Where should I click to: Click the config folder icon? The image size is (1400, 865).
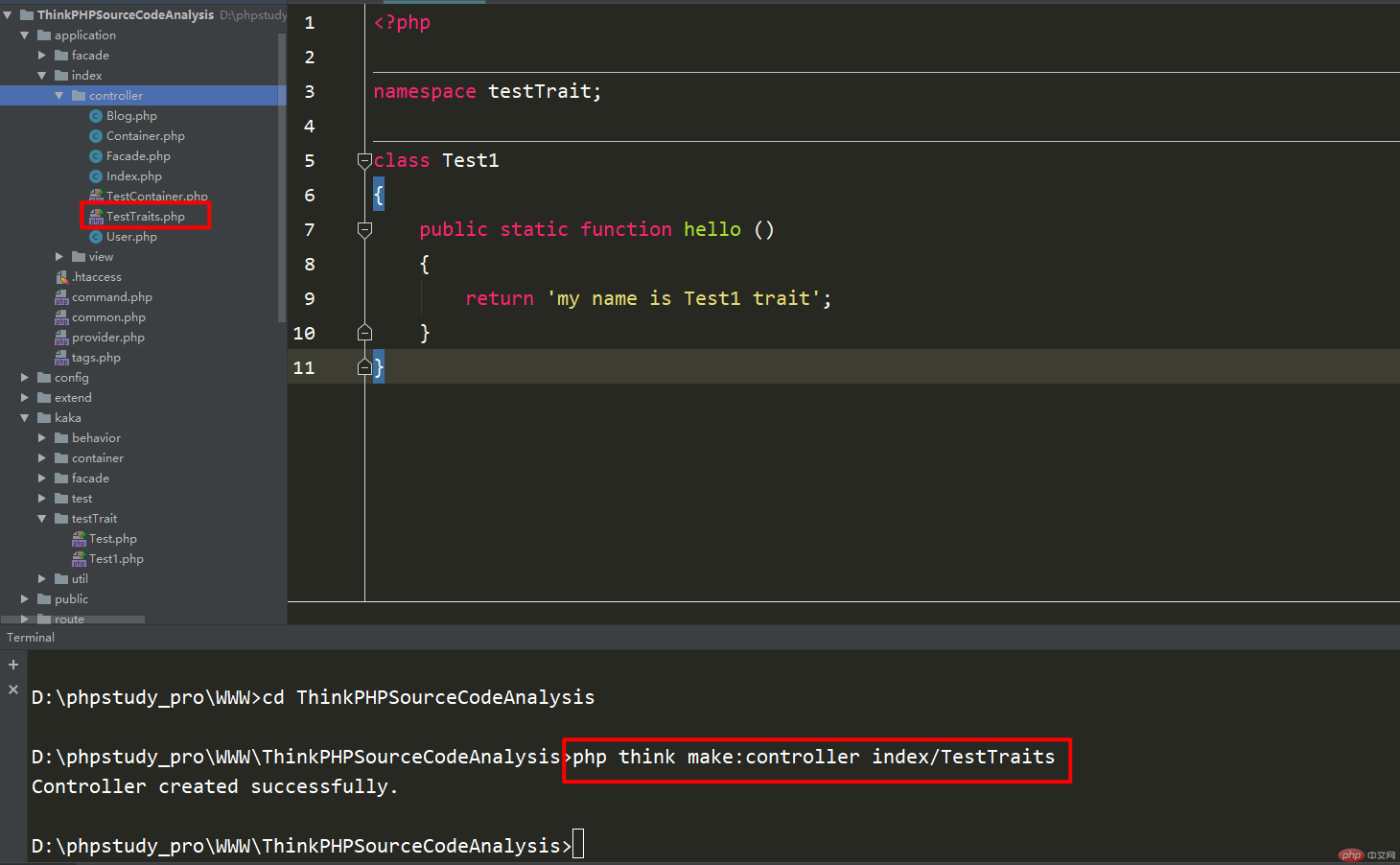tap(44, 378)
